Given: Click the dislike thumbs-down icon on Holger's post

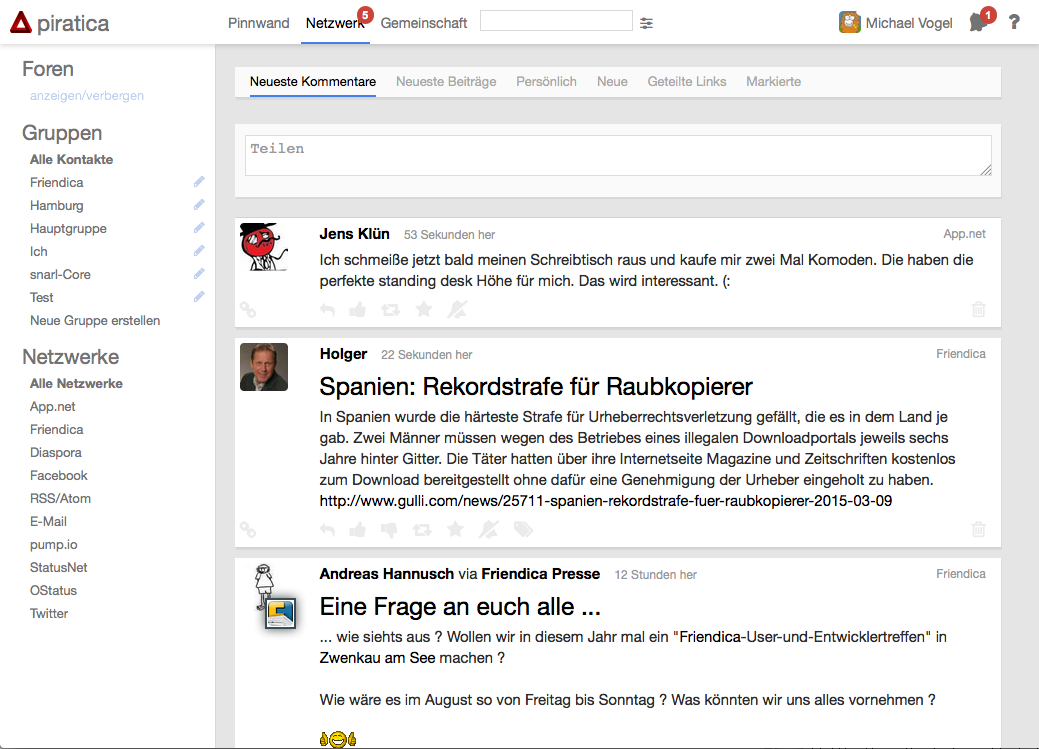Looking at the screenshot, I should [x=390, y=530].
